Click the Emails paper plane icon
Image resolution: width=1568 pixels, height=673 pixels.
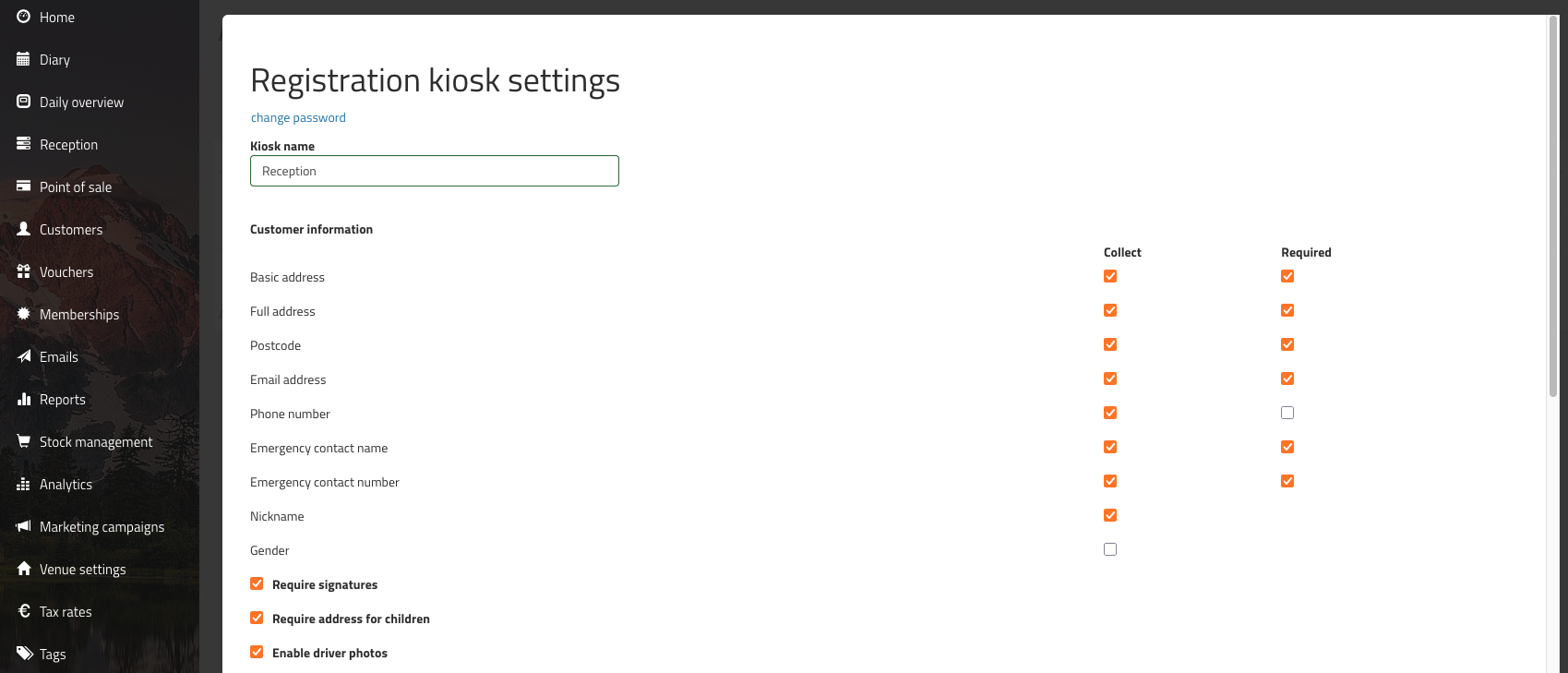pyautogui.click(x=24, y=356)
